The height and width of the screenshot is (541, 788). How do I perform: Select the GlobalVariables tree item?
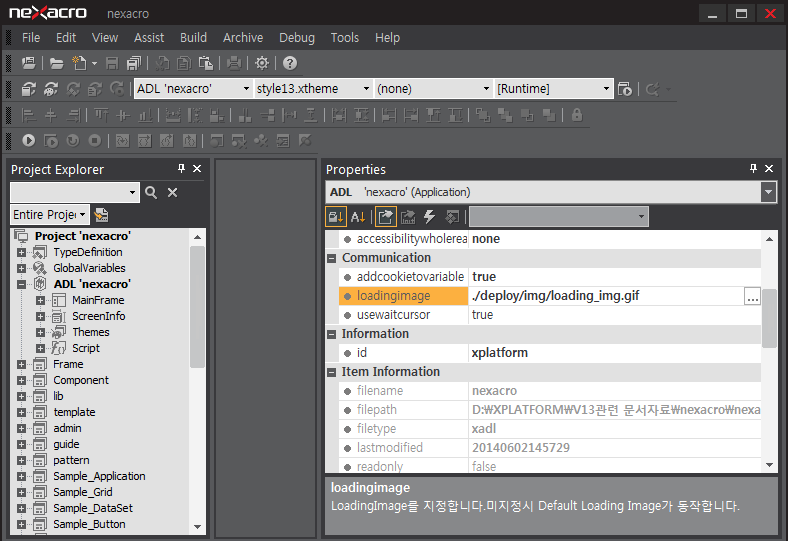tap(89, 268)
